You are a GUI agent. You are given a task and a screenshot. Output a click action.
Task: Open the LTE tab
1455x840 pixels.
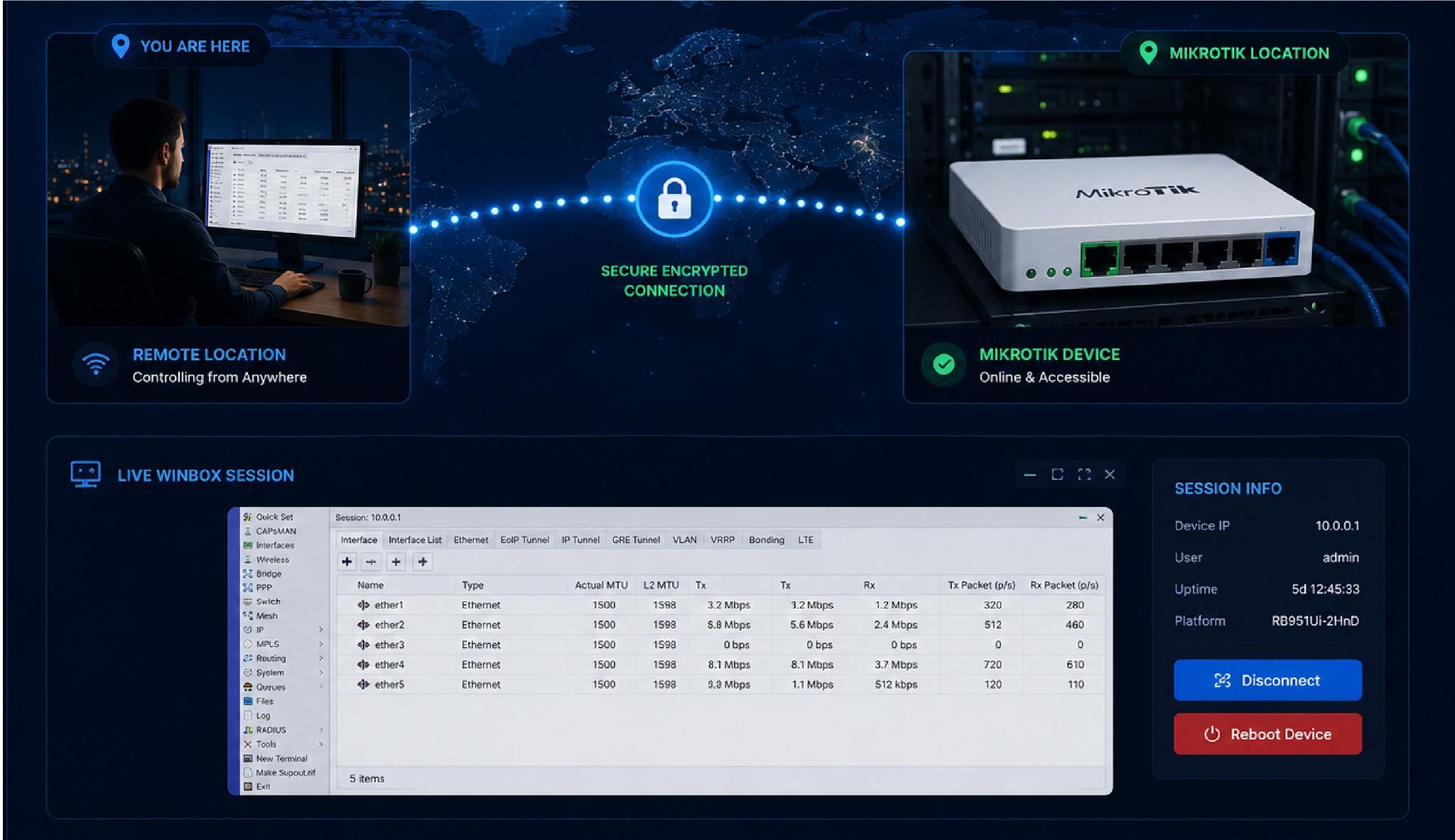806,540
